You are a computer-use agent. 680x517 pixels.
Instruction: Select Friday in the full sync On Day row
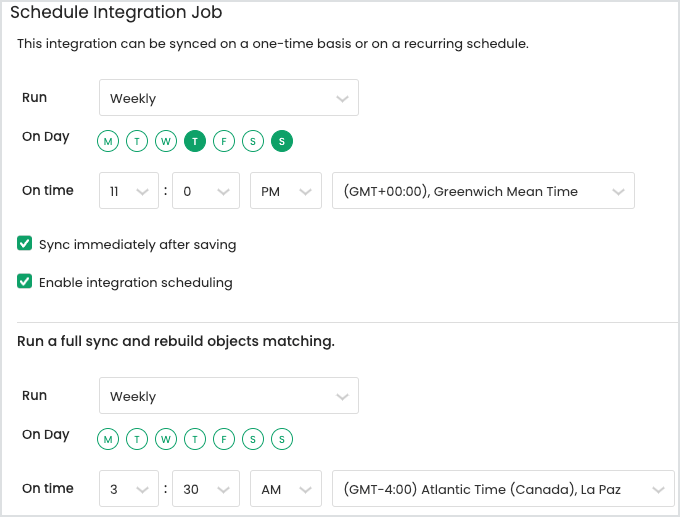[224, 439]
